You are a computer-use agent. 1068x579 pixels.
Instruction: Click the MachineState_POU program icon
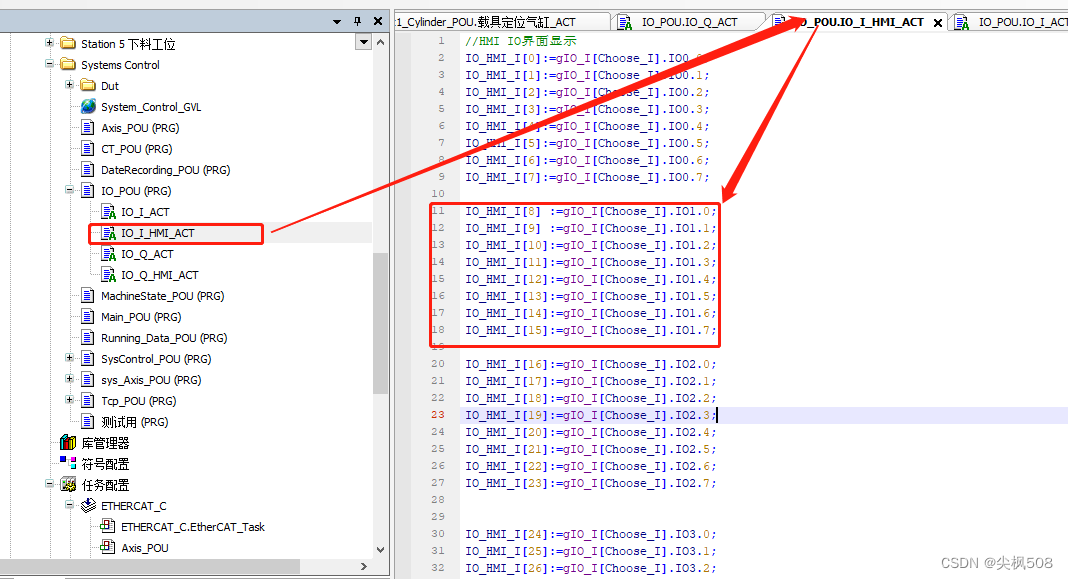click(x=87, y=296)
